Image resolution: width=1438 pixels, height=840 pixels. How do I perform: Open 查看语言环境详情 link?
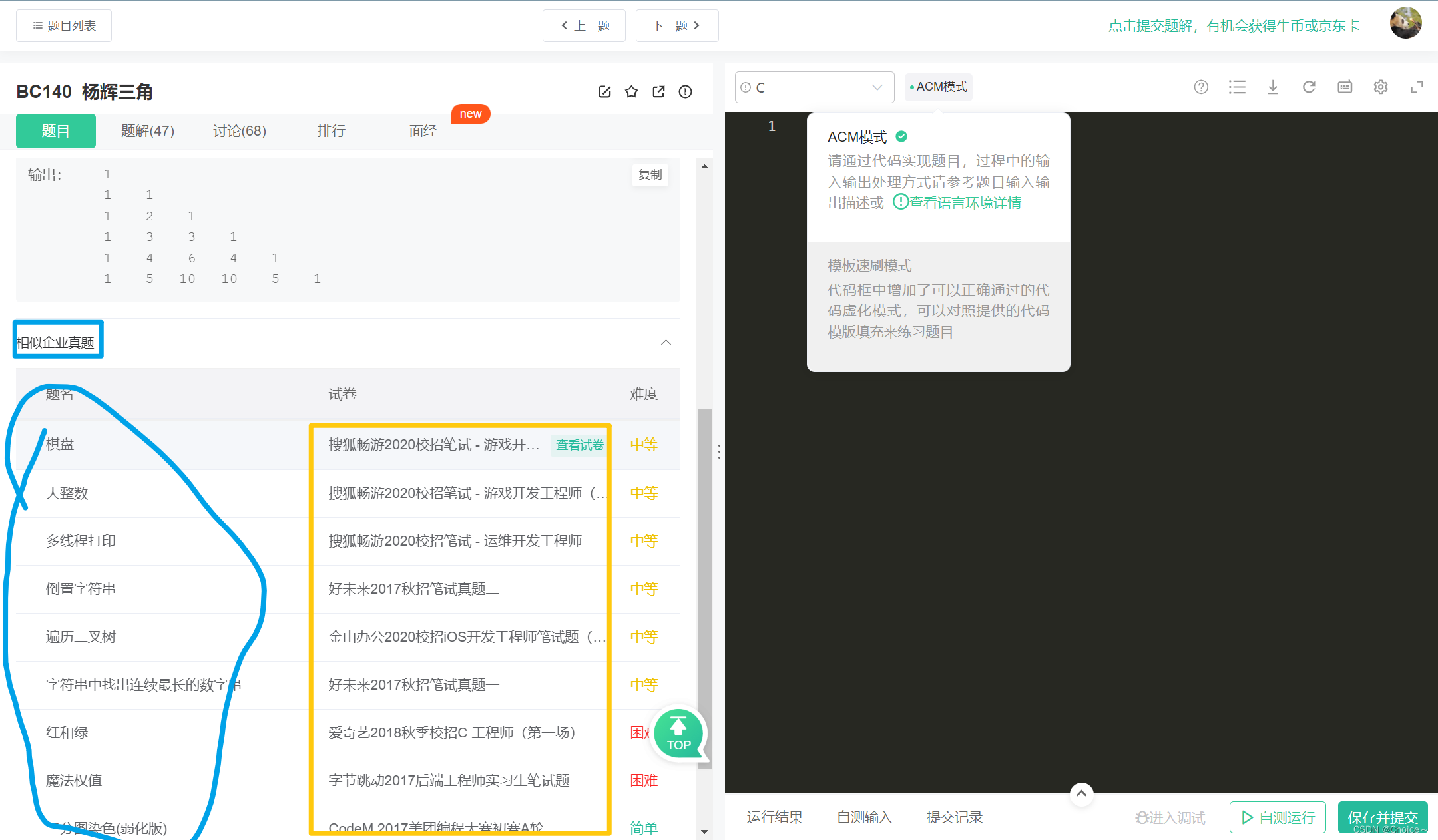957,202
